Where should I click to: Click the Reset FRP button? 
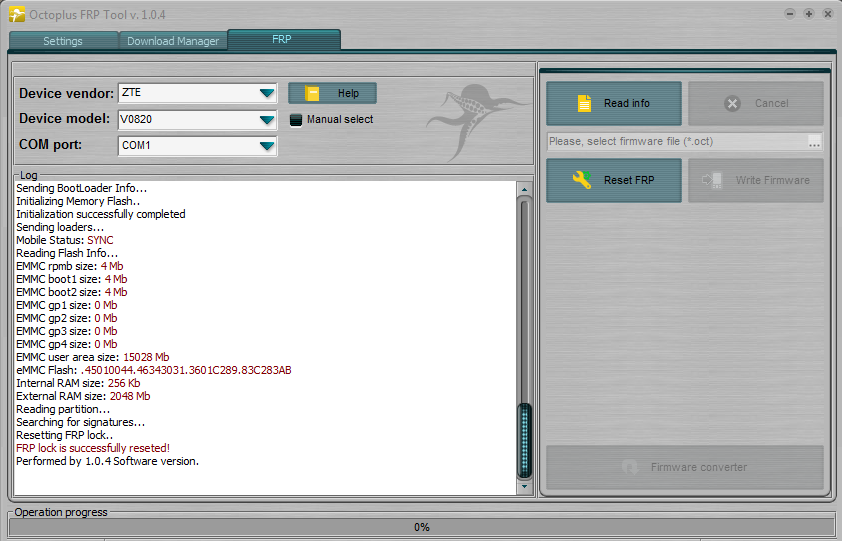tap(614, 180)
